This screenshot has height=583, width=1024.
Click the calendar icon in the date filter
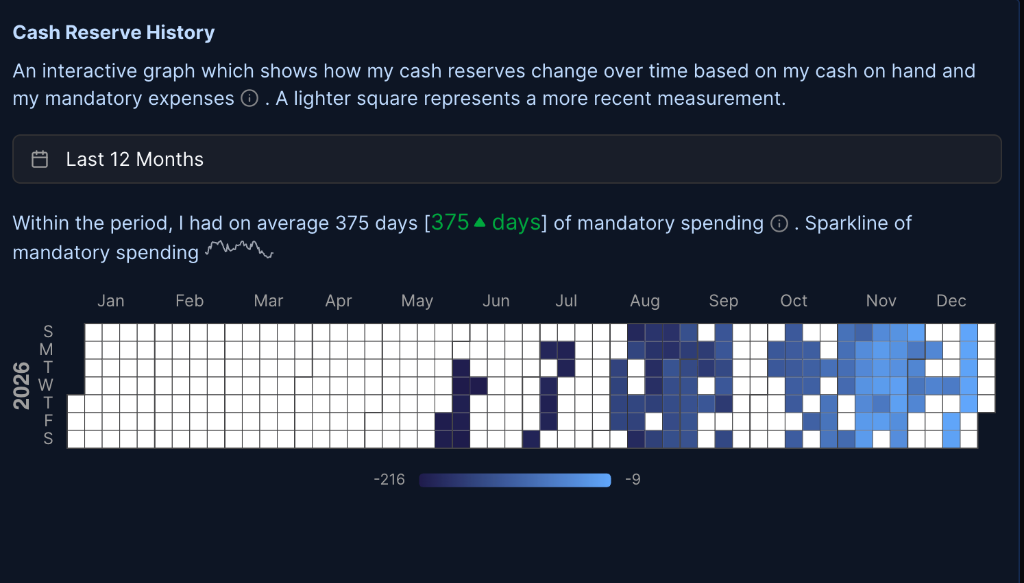(39, 158)
